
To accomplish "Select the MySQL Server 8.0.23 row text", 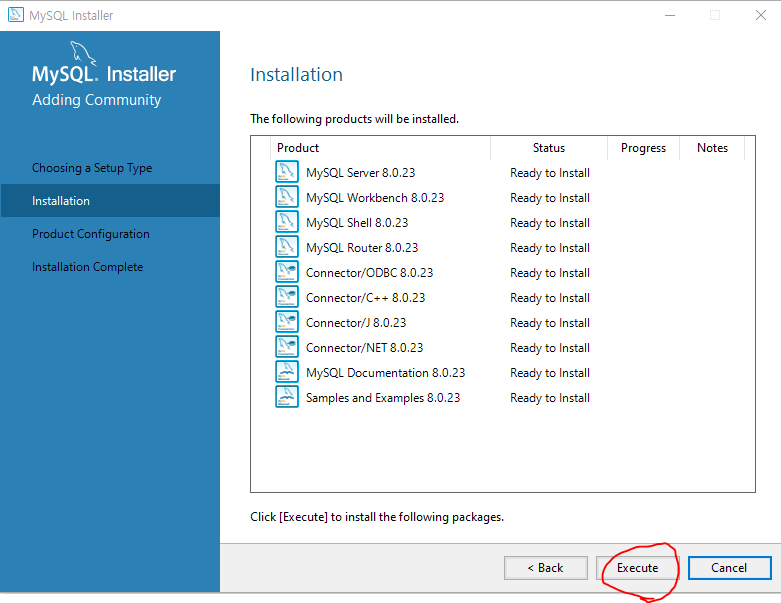I will [361, 173].
